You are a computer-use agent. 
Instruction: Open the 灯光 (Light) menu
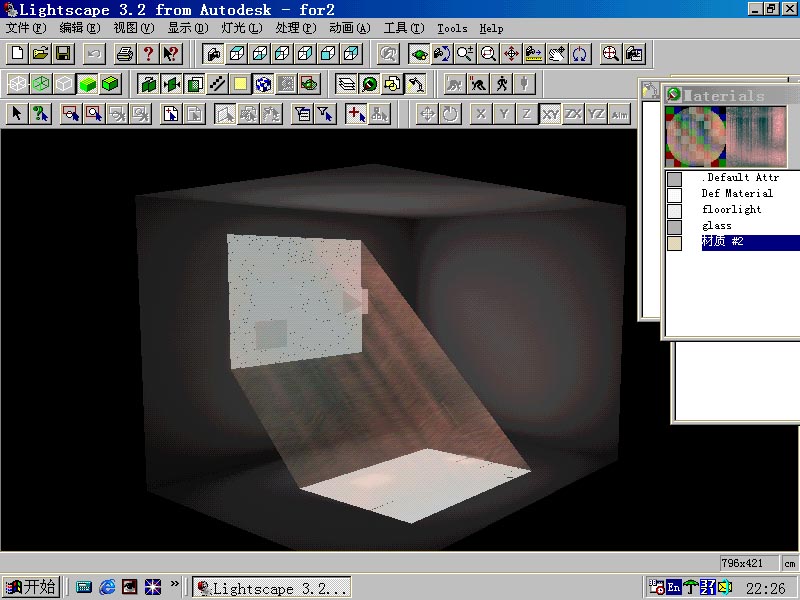pyautogui.click(x=240, y=28)
